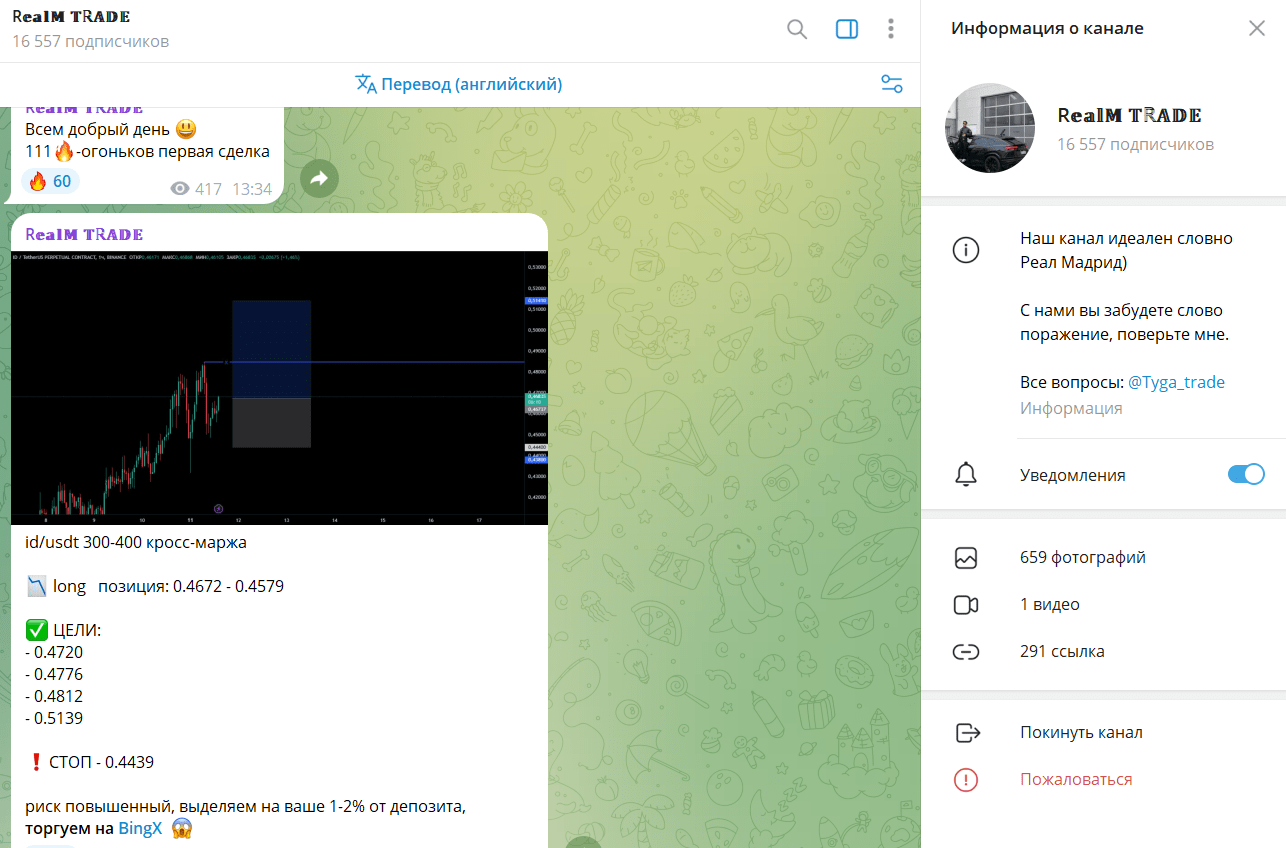Click the red report warning icon

(x=965, y=780)
